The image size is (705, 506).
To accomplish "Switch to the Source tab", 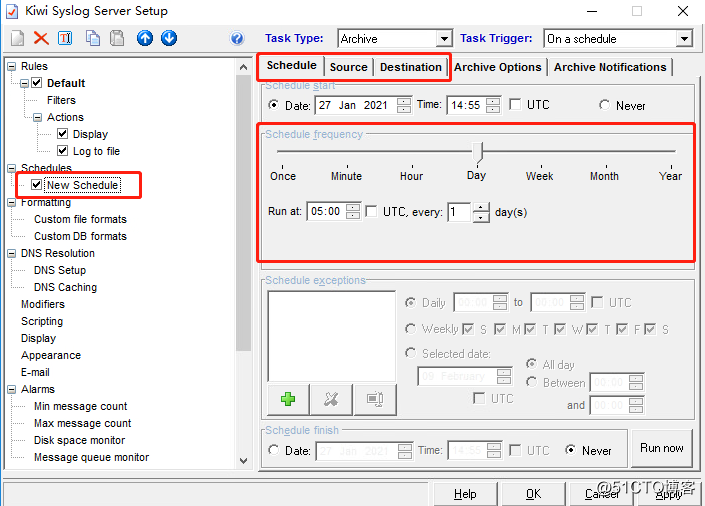I will [348, 67].
